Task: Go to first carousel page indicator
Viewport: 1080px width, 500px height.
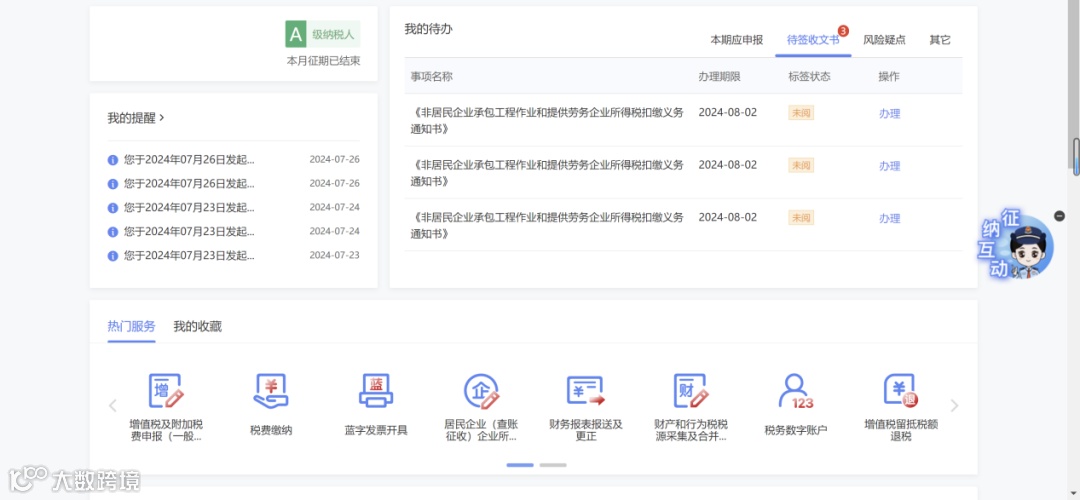Action: point(520,465)
